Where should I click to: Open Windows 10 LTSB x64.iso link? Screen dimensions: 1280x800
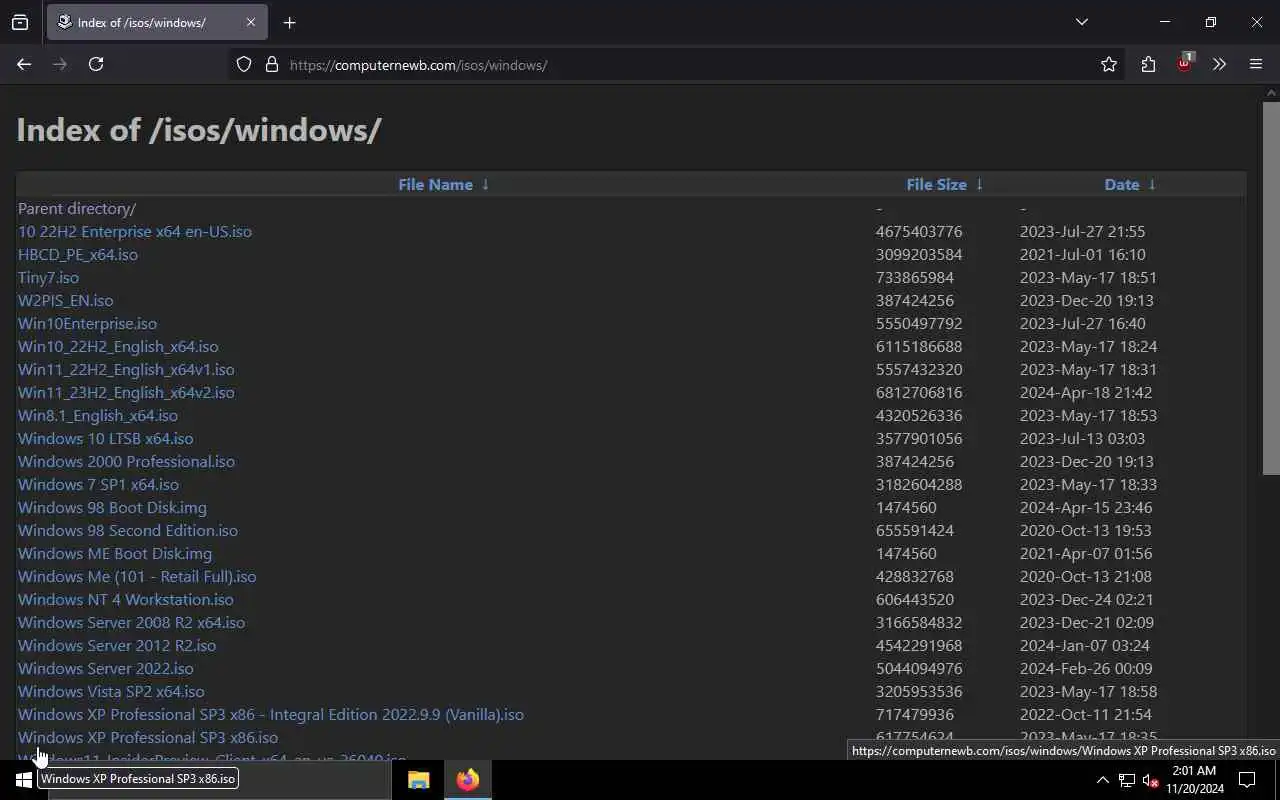tap(106, 438)
